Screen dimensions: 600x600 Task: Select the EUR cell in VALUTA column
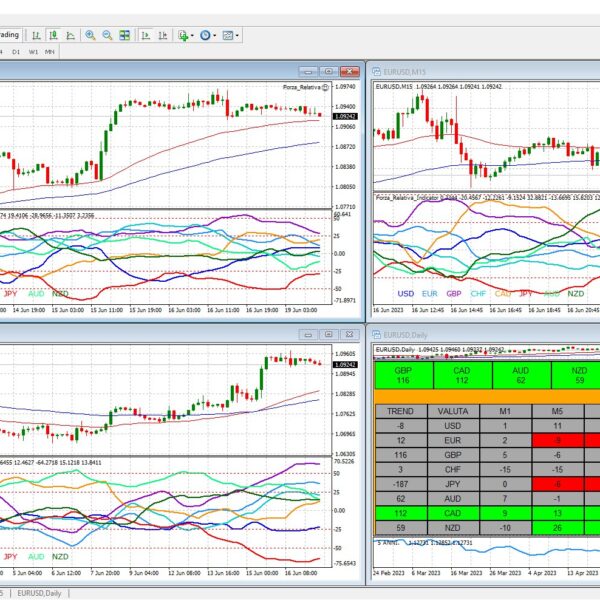pyautogui.click(x=453, y=440)
